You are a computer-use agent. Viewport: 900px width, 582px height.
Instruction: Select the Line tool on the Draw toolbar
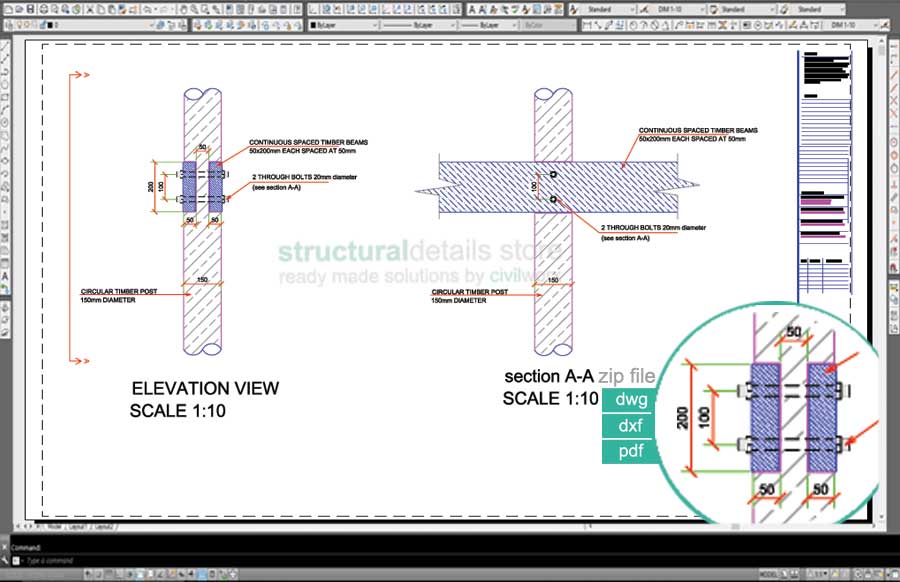pyautogui.click(x=7, y=46)
